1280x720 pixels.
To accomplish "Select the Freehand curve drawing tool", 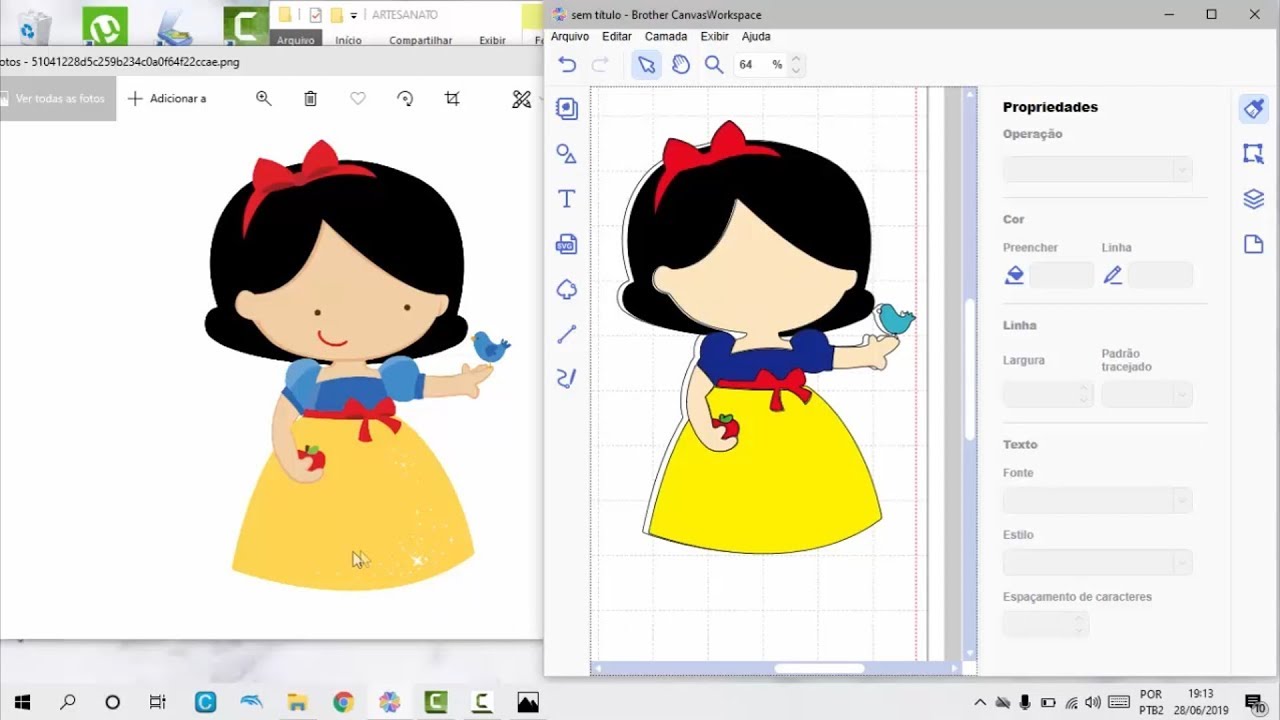I will coord(567,378).
